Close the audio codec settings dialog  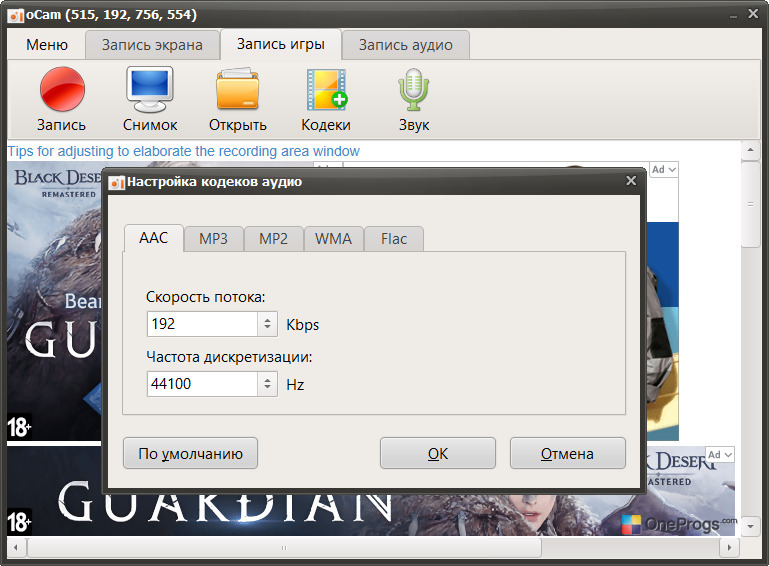click(631, 181)
